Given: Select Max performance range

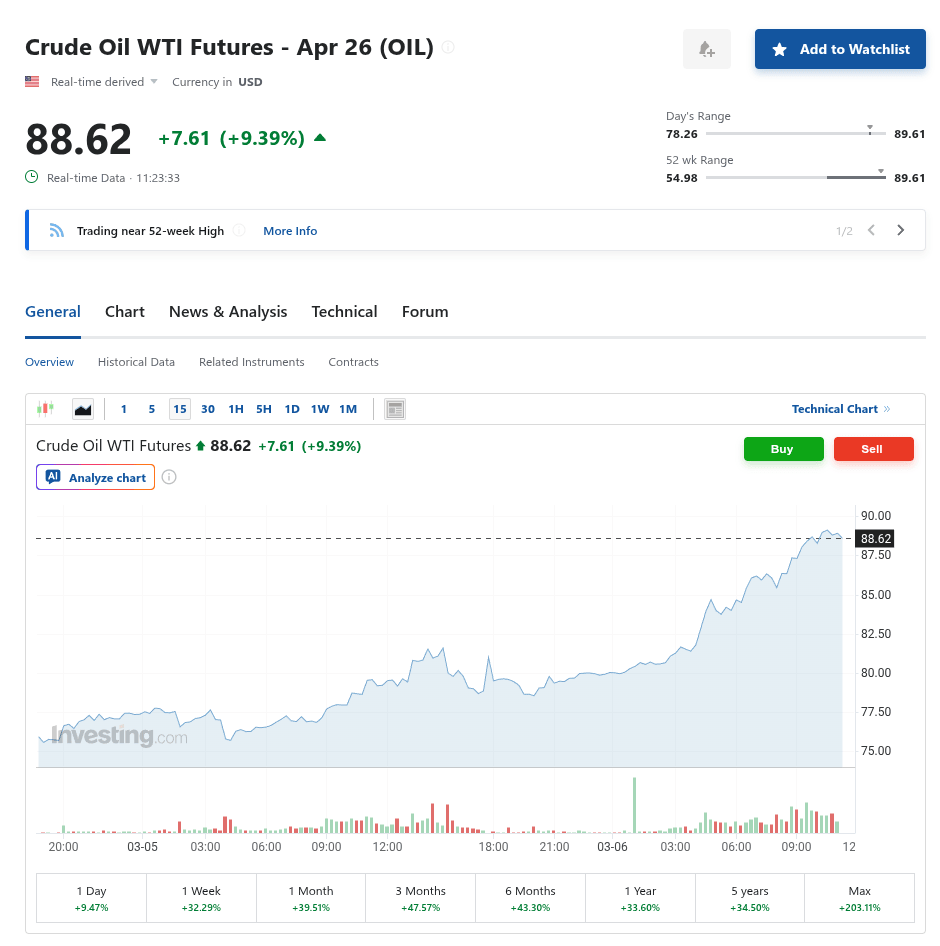Looking at the screenshot, I should tap(860, 898).
